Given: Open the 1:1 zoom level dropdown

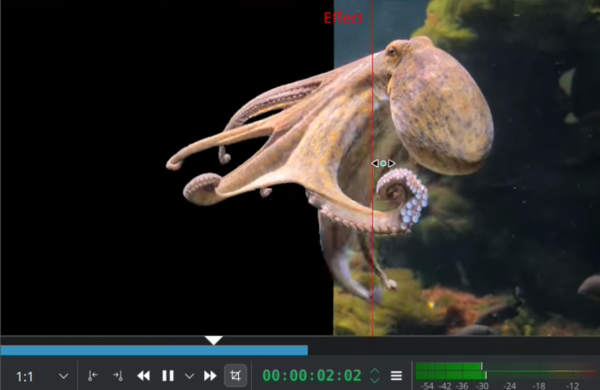Looking at the screenshot, I should click(42, 377).
